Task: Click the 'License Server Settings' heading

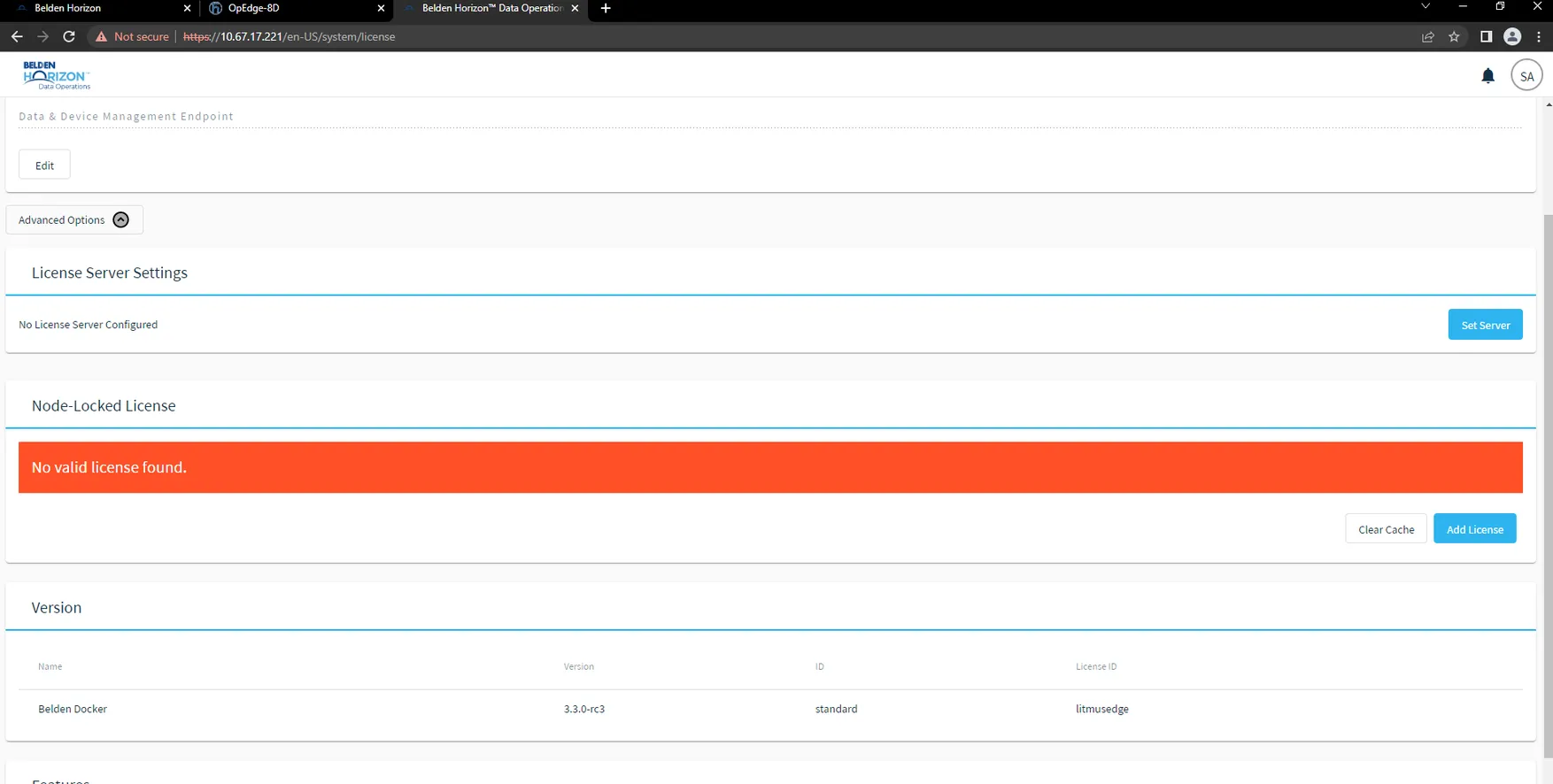Action: 110,273
